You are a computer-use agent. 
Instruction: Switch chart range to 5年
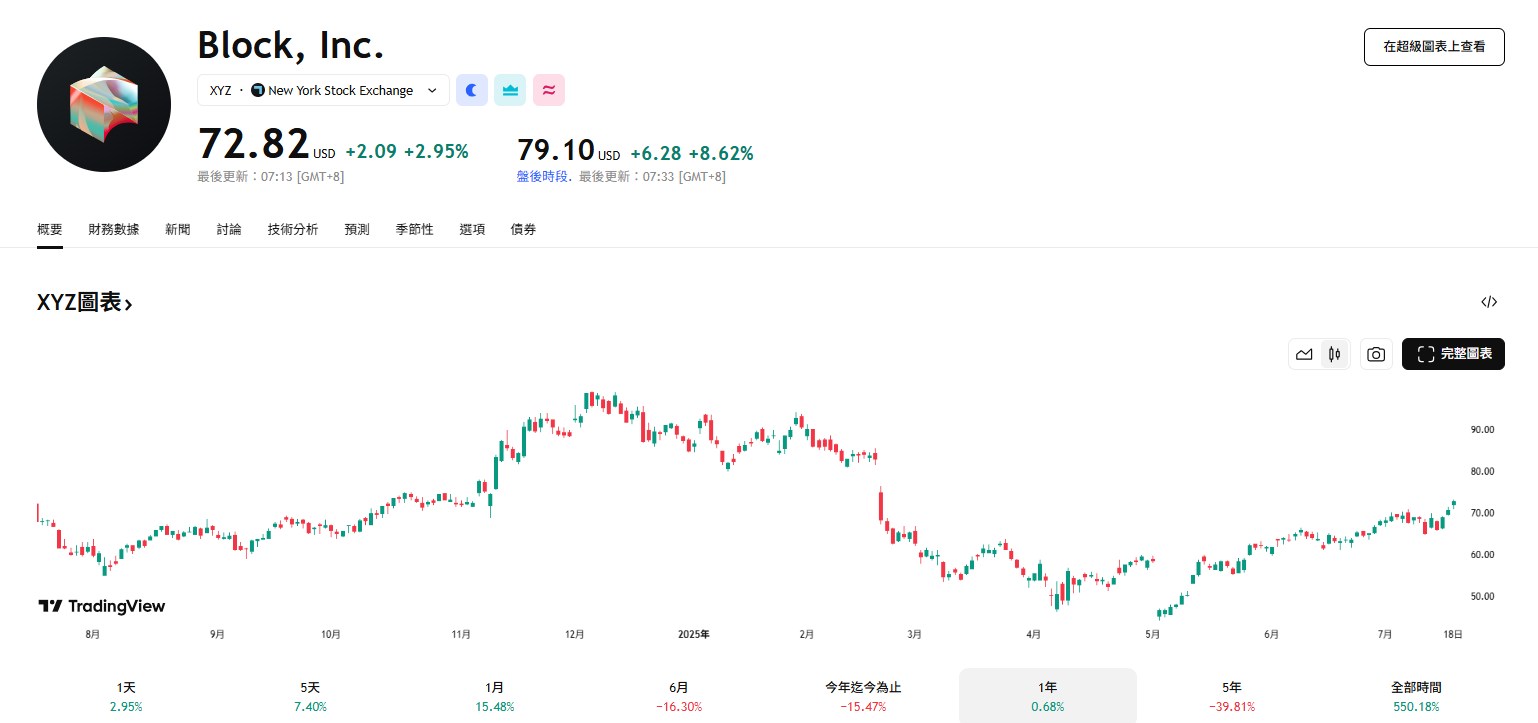(1231, 695)
